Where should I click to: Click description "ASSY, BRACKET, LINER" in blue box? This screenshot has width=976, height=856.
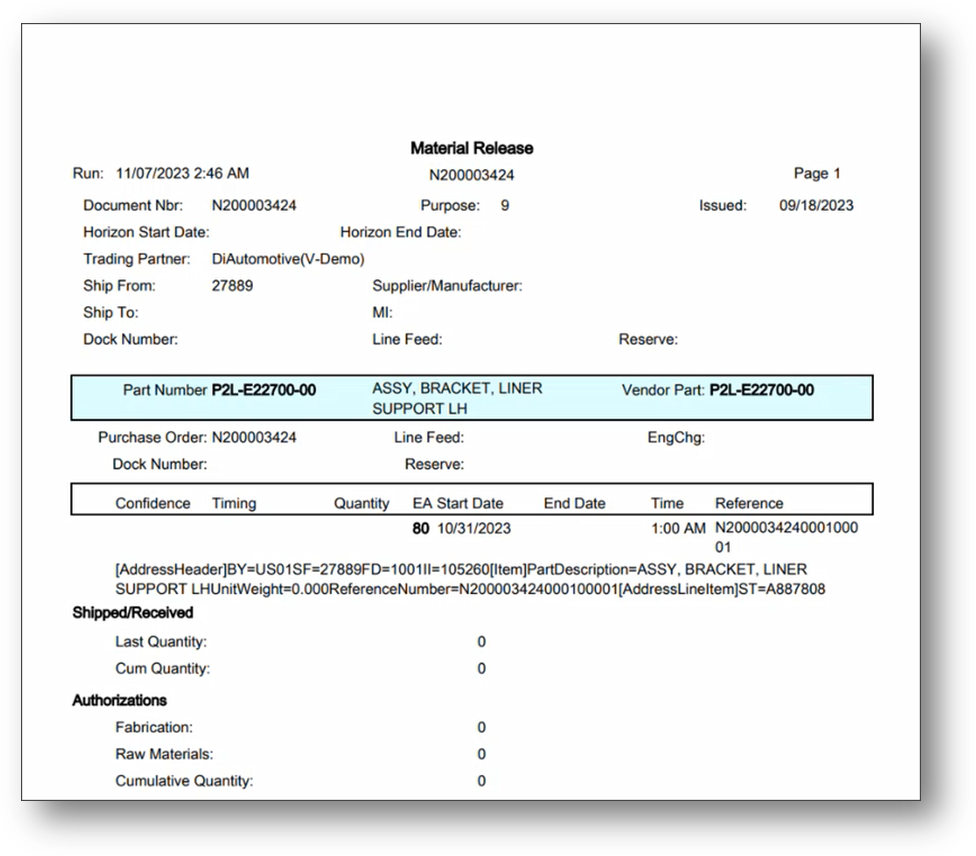pyautogui.click(x=458, y=388)
